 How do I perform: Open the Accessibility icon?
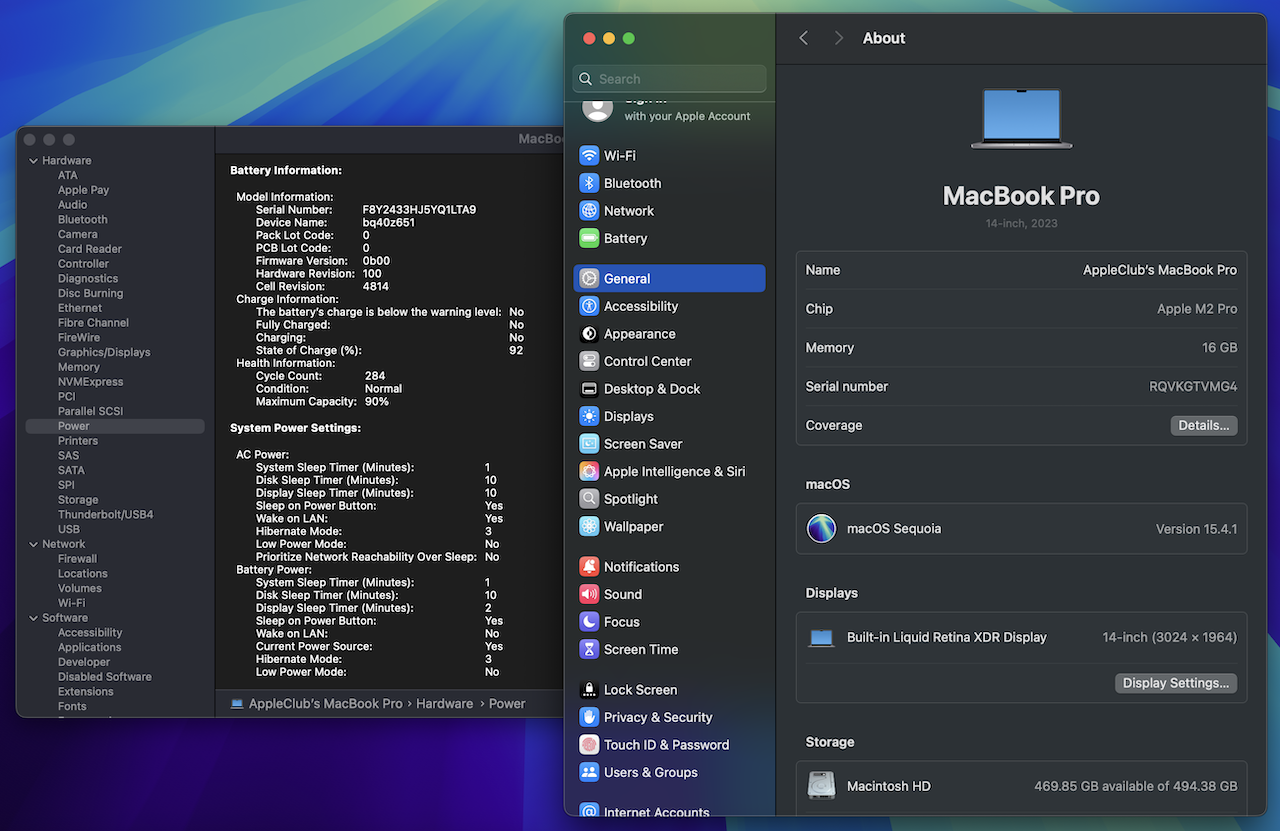coord(589,306)
